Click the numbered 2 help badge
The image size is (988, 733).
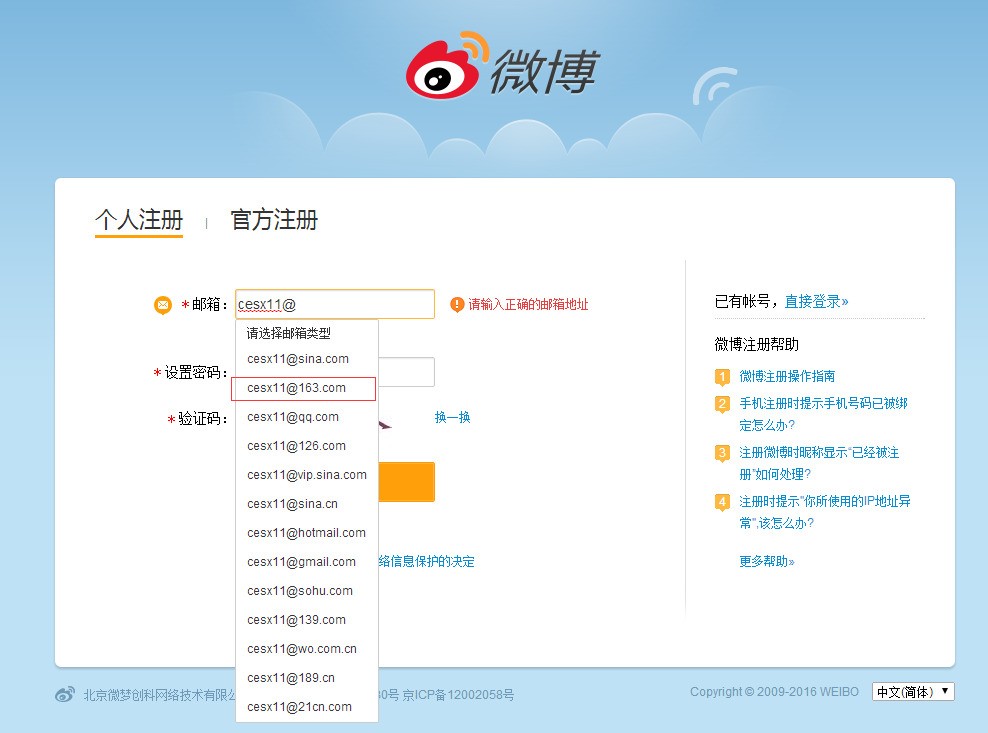click(722, 404)
